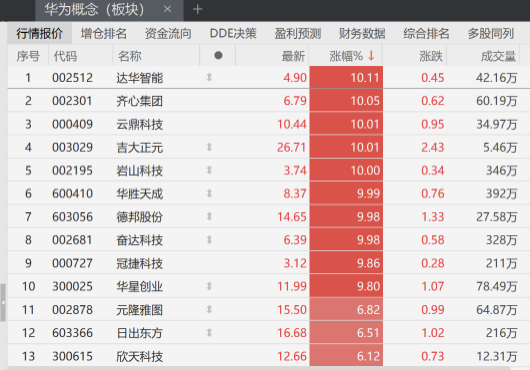Click the up-down marker icon for 日出东方

(x=209, y=333)
